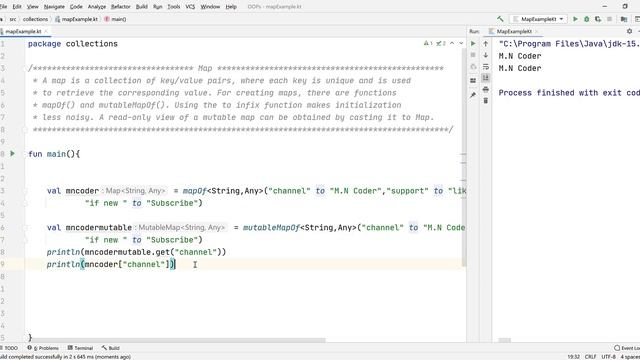Click cursor position 19:32 in status bar

click(573, 357)
